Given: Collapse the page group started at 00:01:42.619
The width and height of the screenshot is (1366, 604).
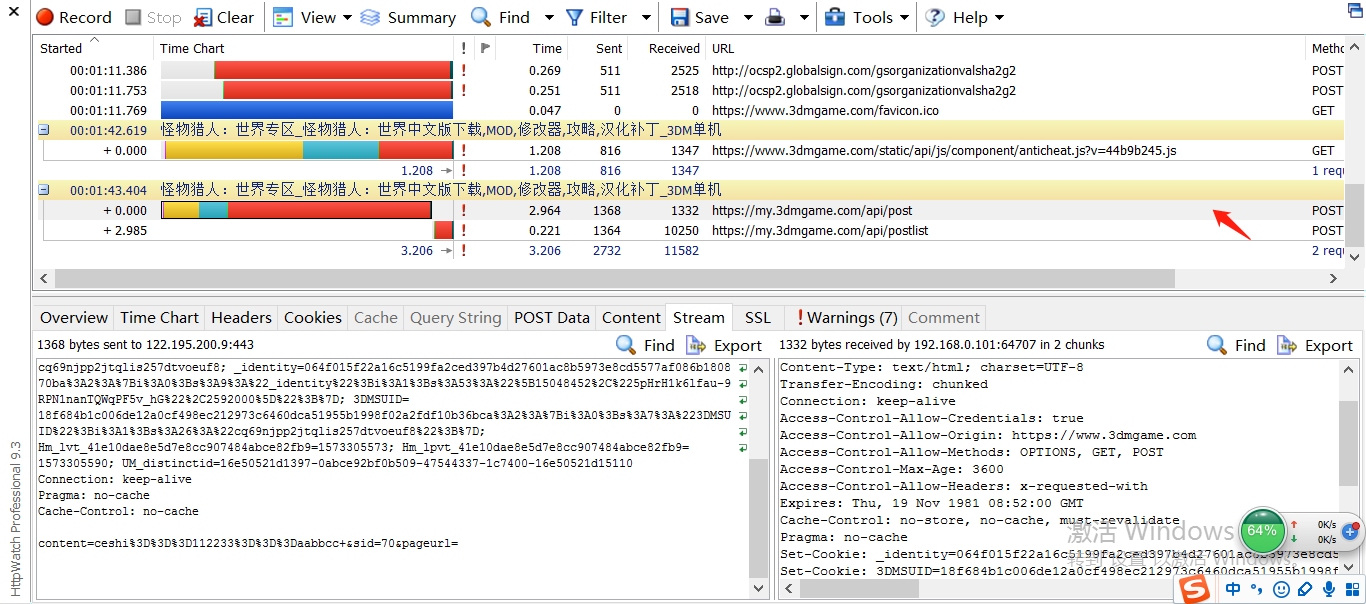Looking at the screenshot, I should point(44,130).
